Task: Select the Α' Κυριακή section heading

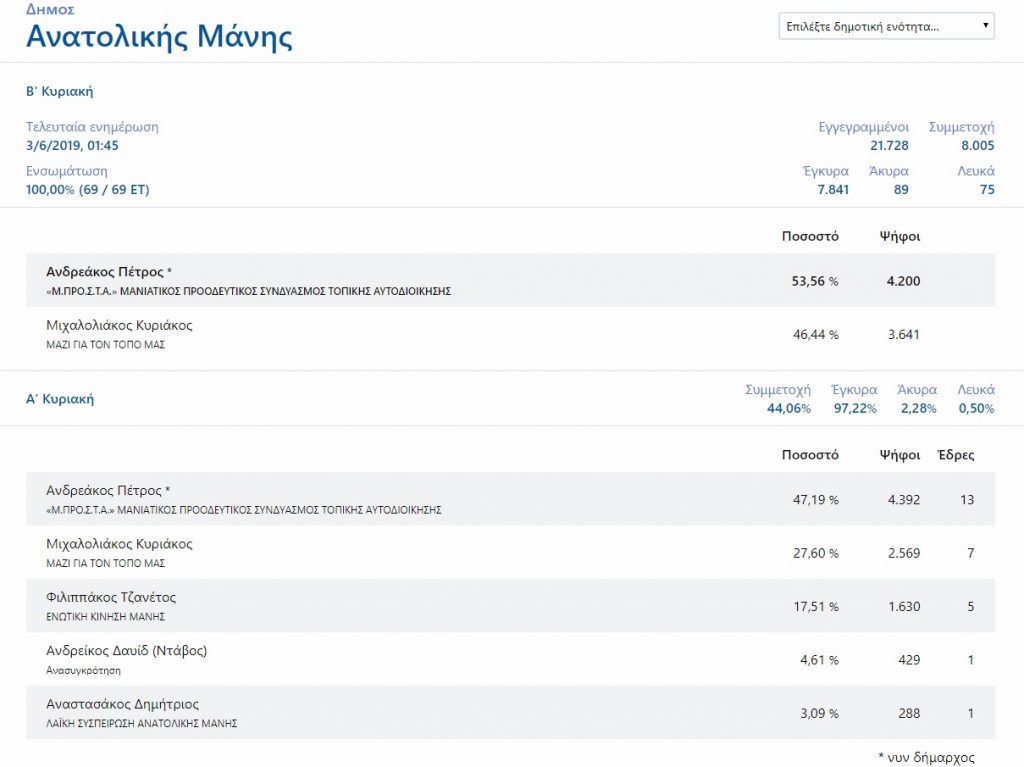Action: tap(59, 398)
